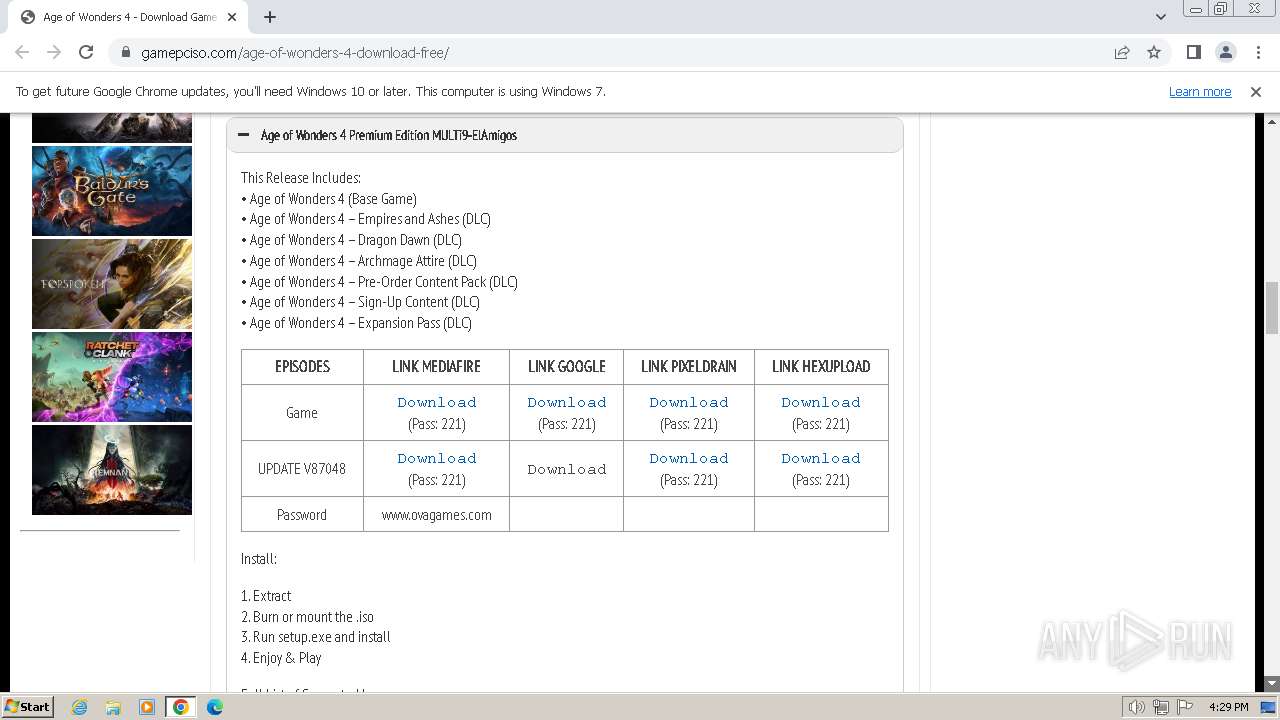The width and height of the screenshot is (1280, 720).
Task: Click the taskbar clock 4:29 PM
Action: tap(1228, 707)
